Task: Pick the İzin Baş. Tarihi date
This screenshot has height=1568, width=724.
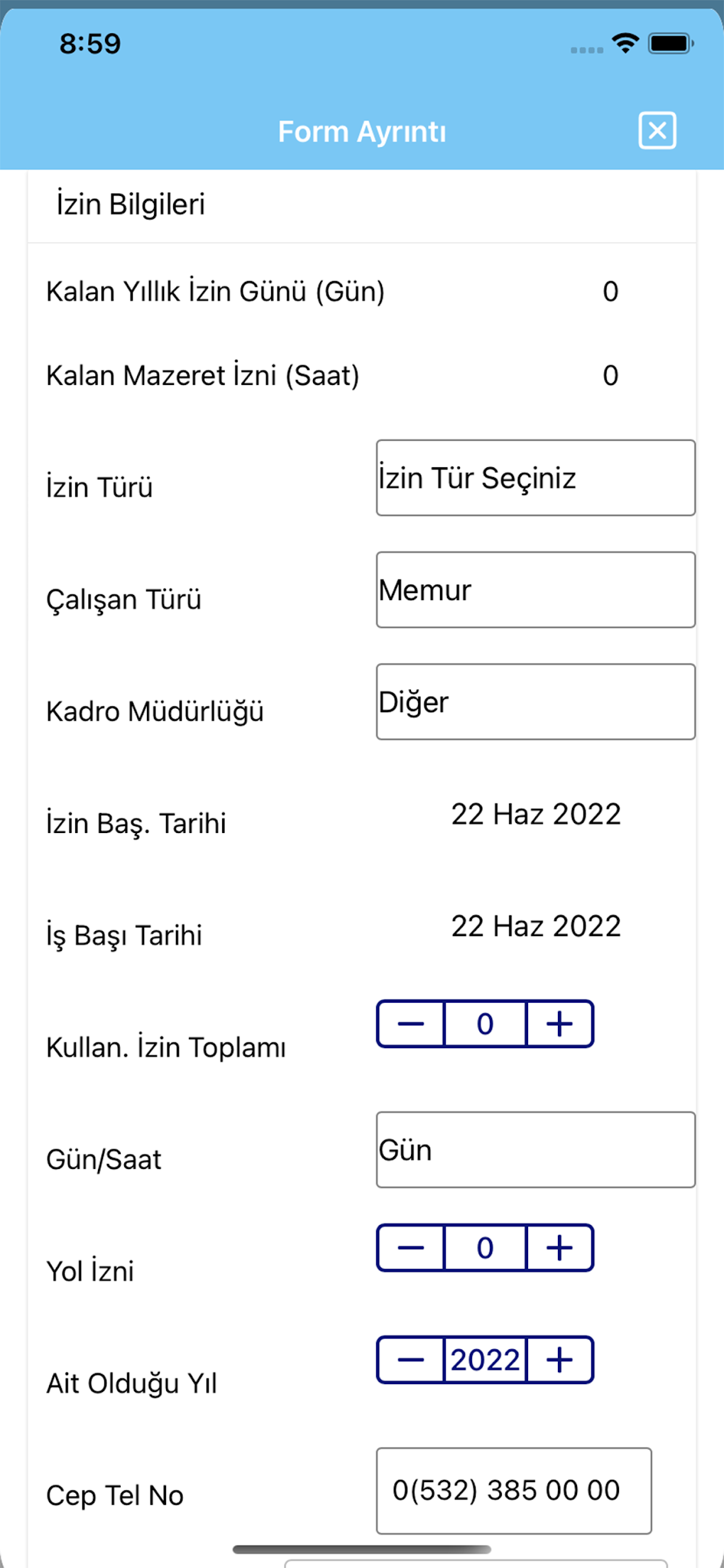Action: [536, 815]
